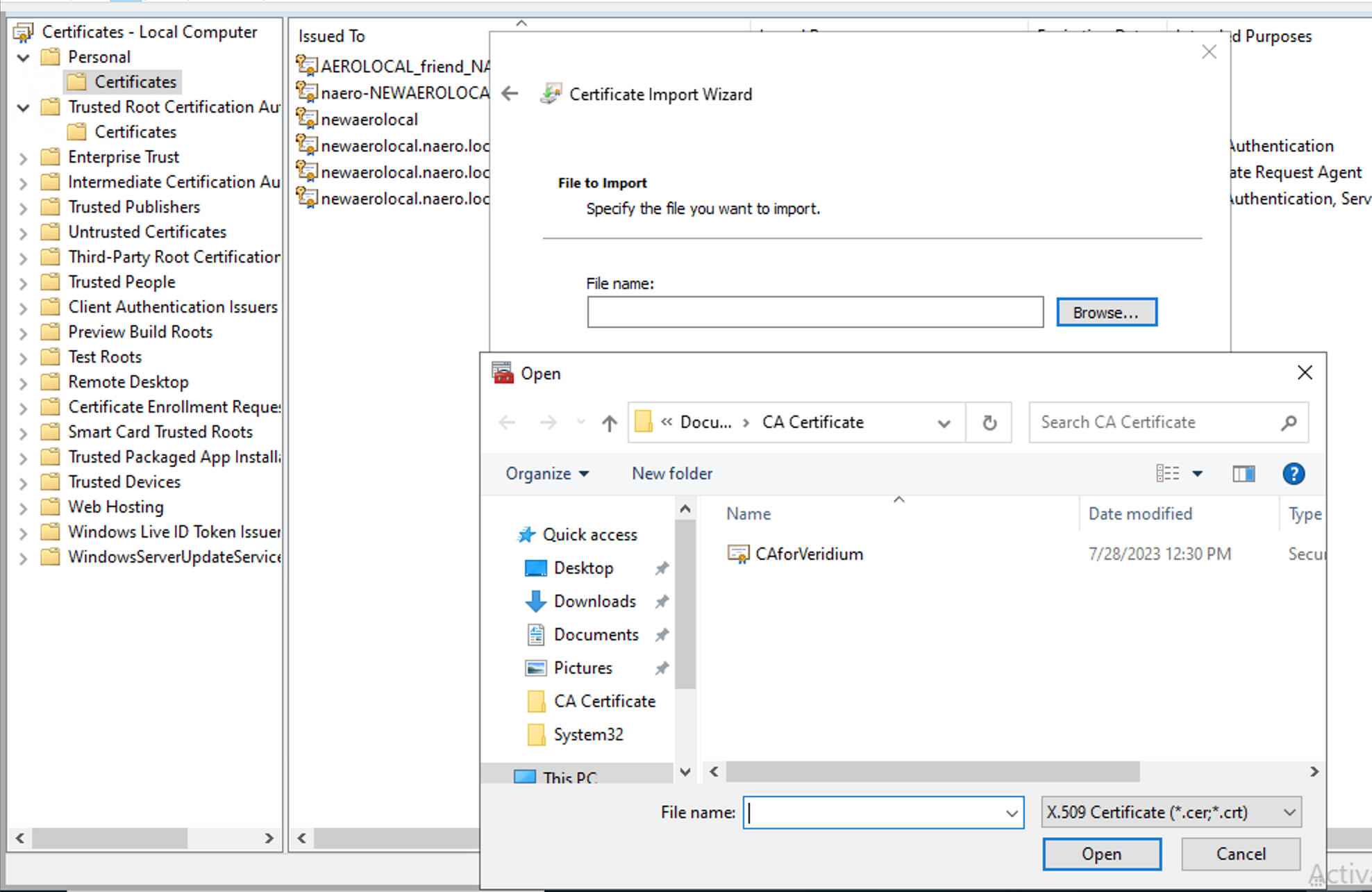
Task: Open the change view options dropdown
Action: point(1197,474)
